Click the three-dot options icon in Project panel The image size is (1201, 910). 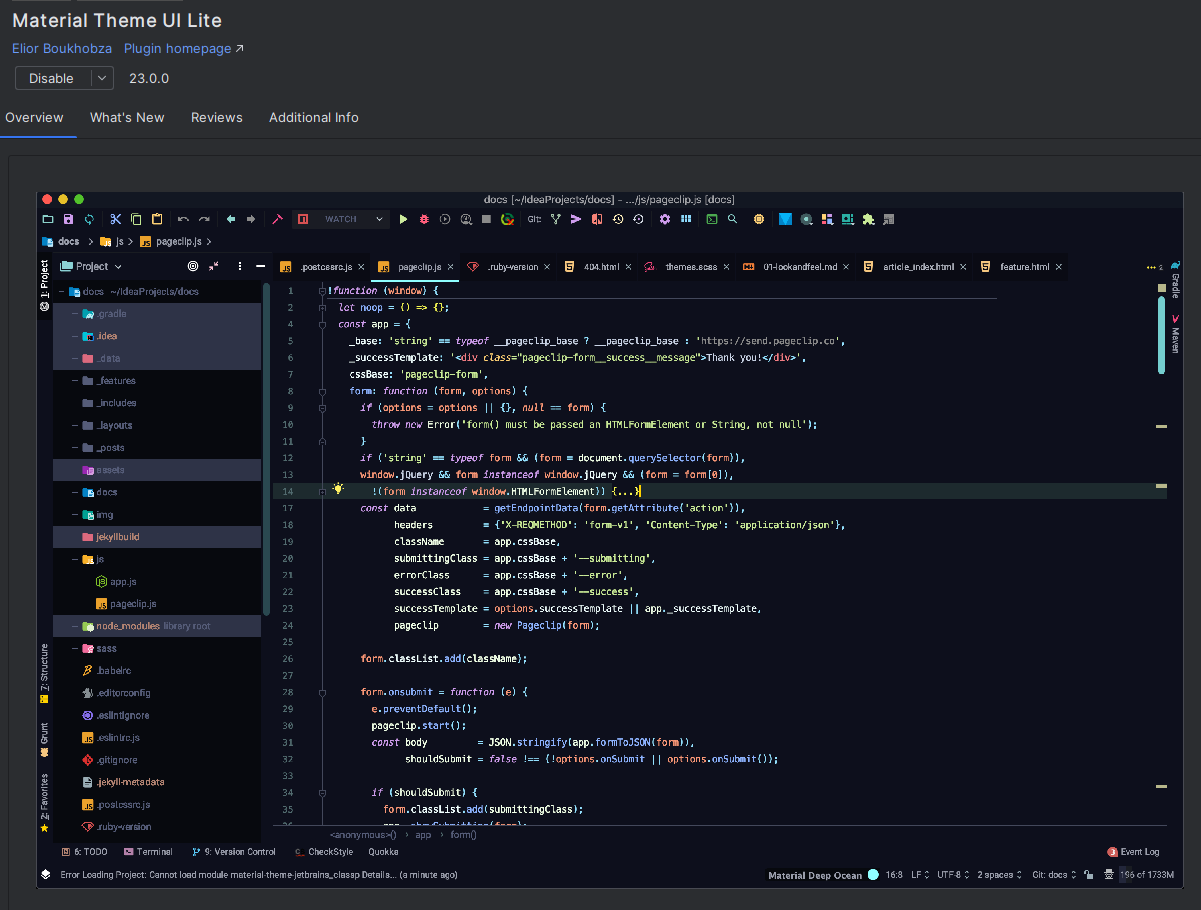click(240, 267)
